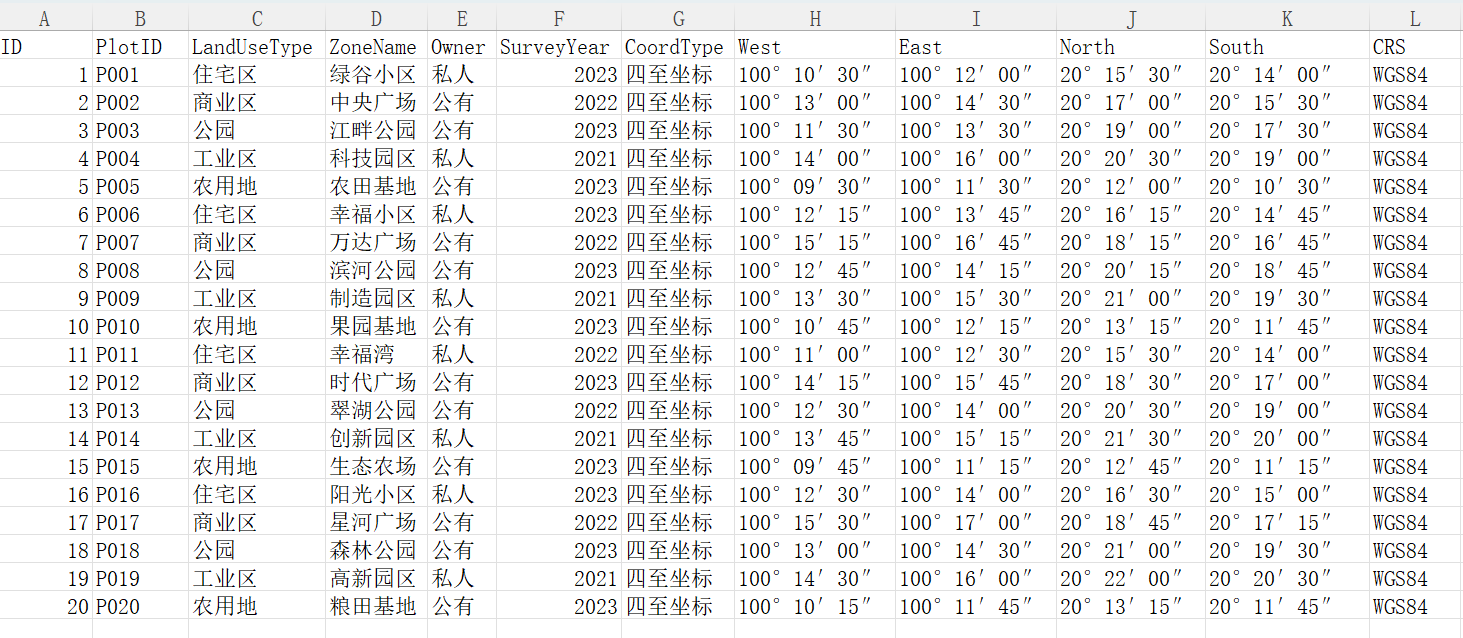Click the East header cell
The image size is (1463, 638).
tap(976, 46)
